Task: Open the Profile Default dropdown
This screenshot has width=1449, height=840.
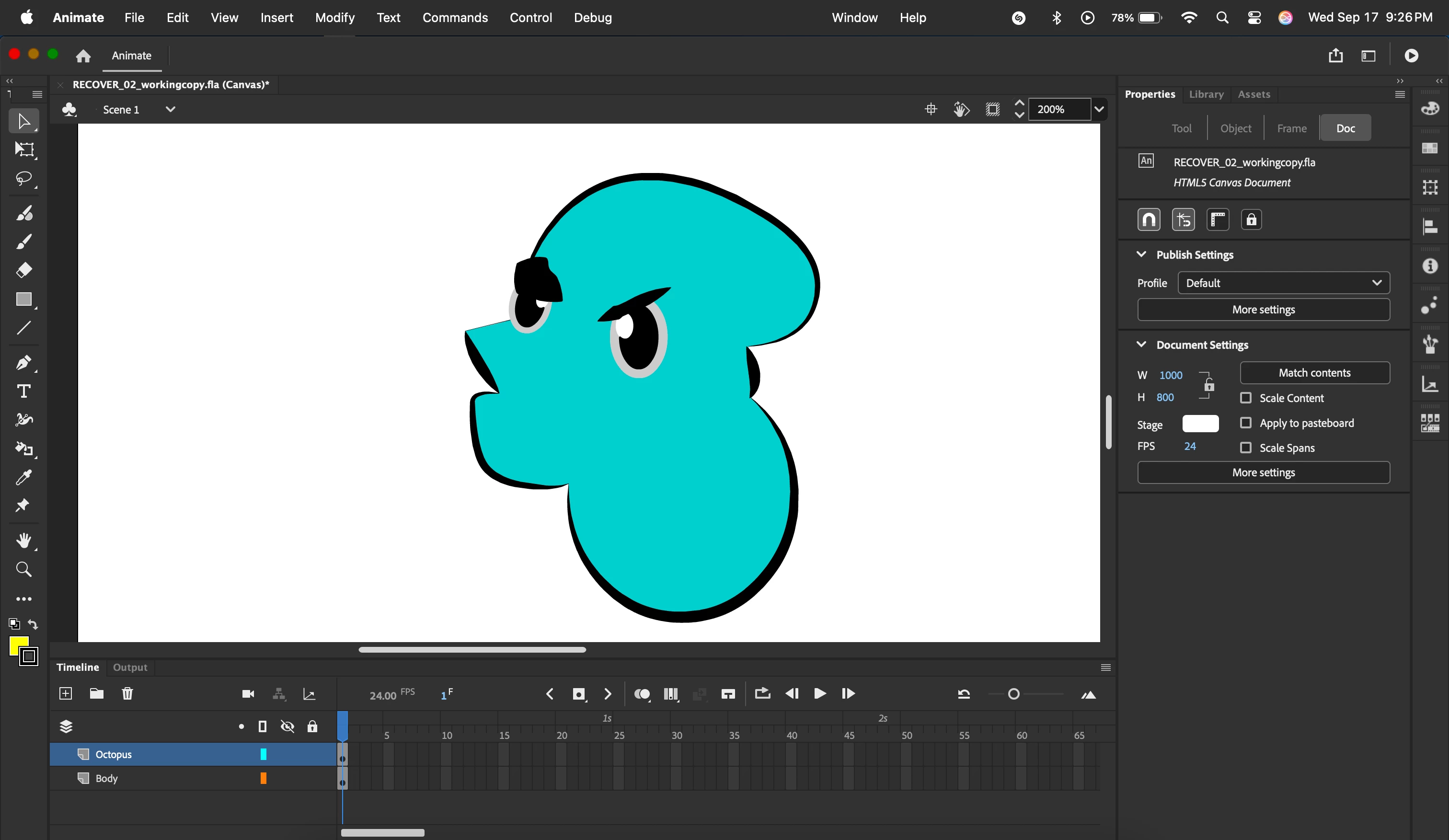Action: pos(1283,283)
